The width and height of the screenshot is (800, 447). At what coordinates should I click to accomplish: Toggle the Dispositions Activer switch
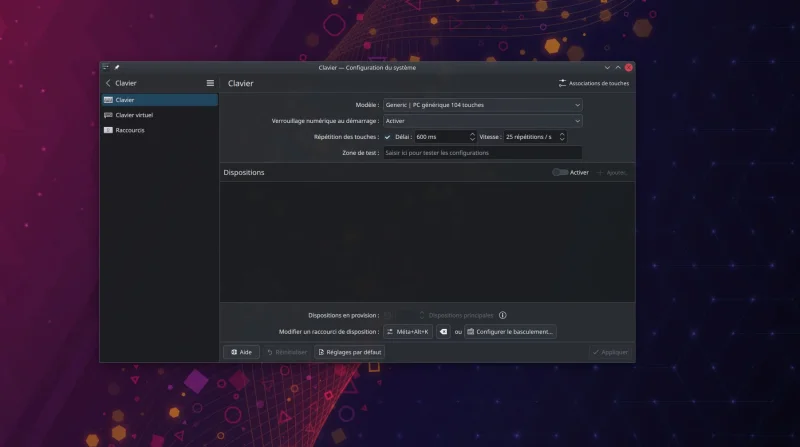pos(560,172)
